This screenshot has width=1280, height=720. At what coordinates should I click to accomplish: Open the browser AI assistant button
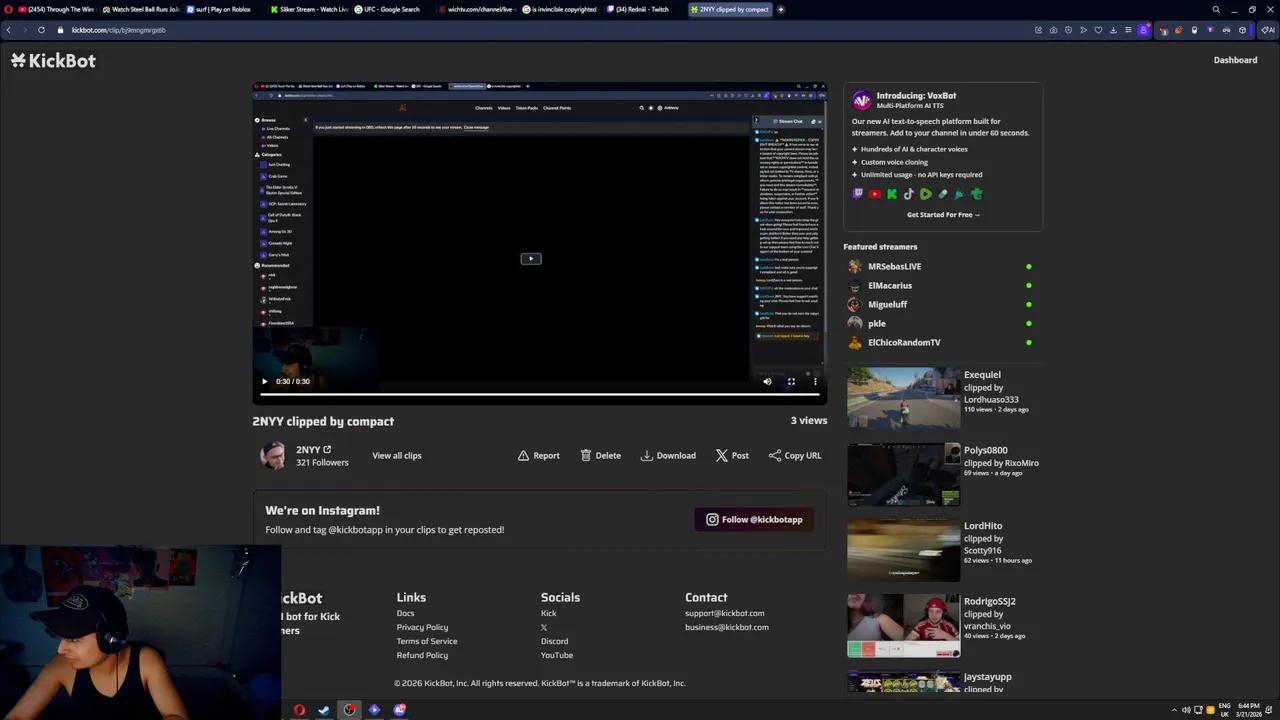point(1268,30)
